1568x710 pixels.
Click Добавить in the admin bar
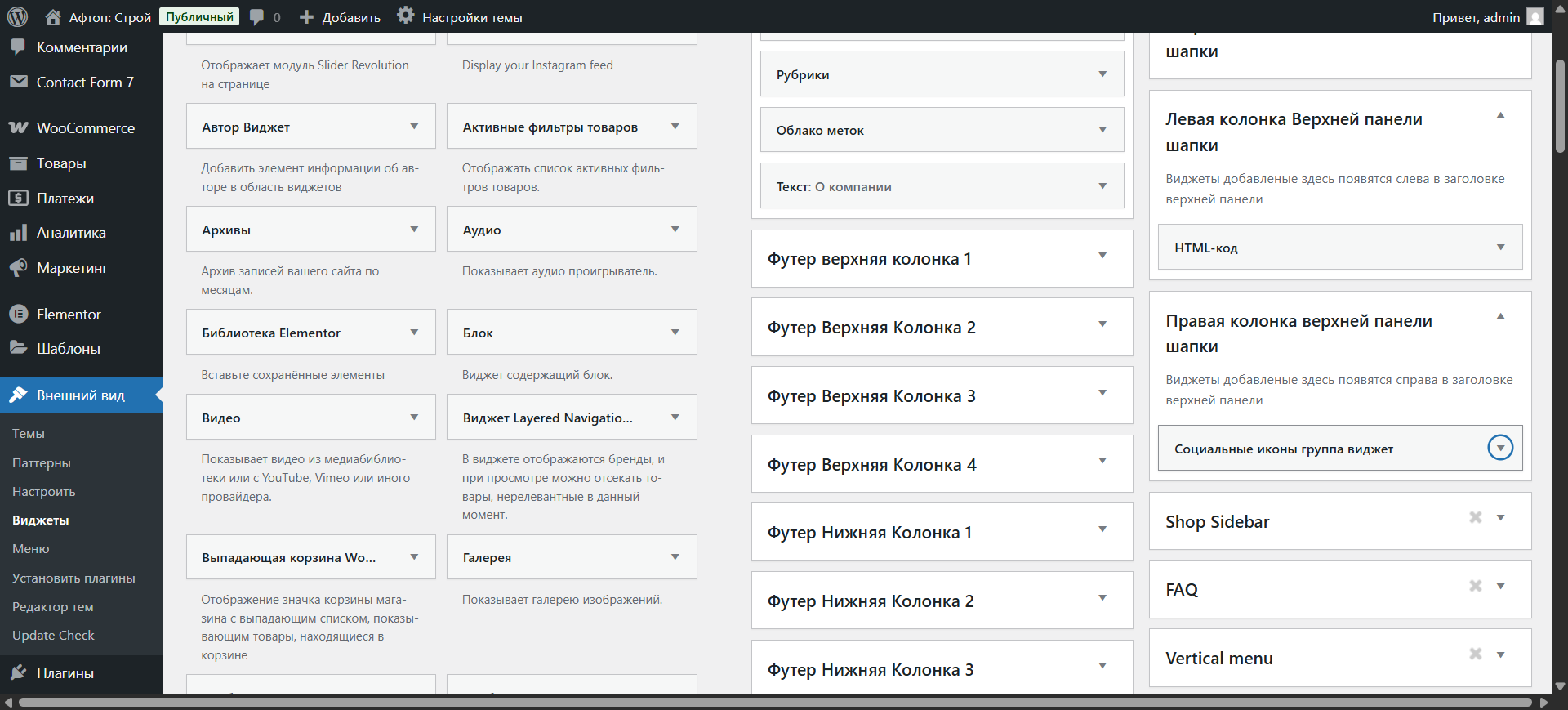341,17
